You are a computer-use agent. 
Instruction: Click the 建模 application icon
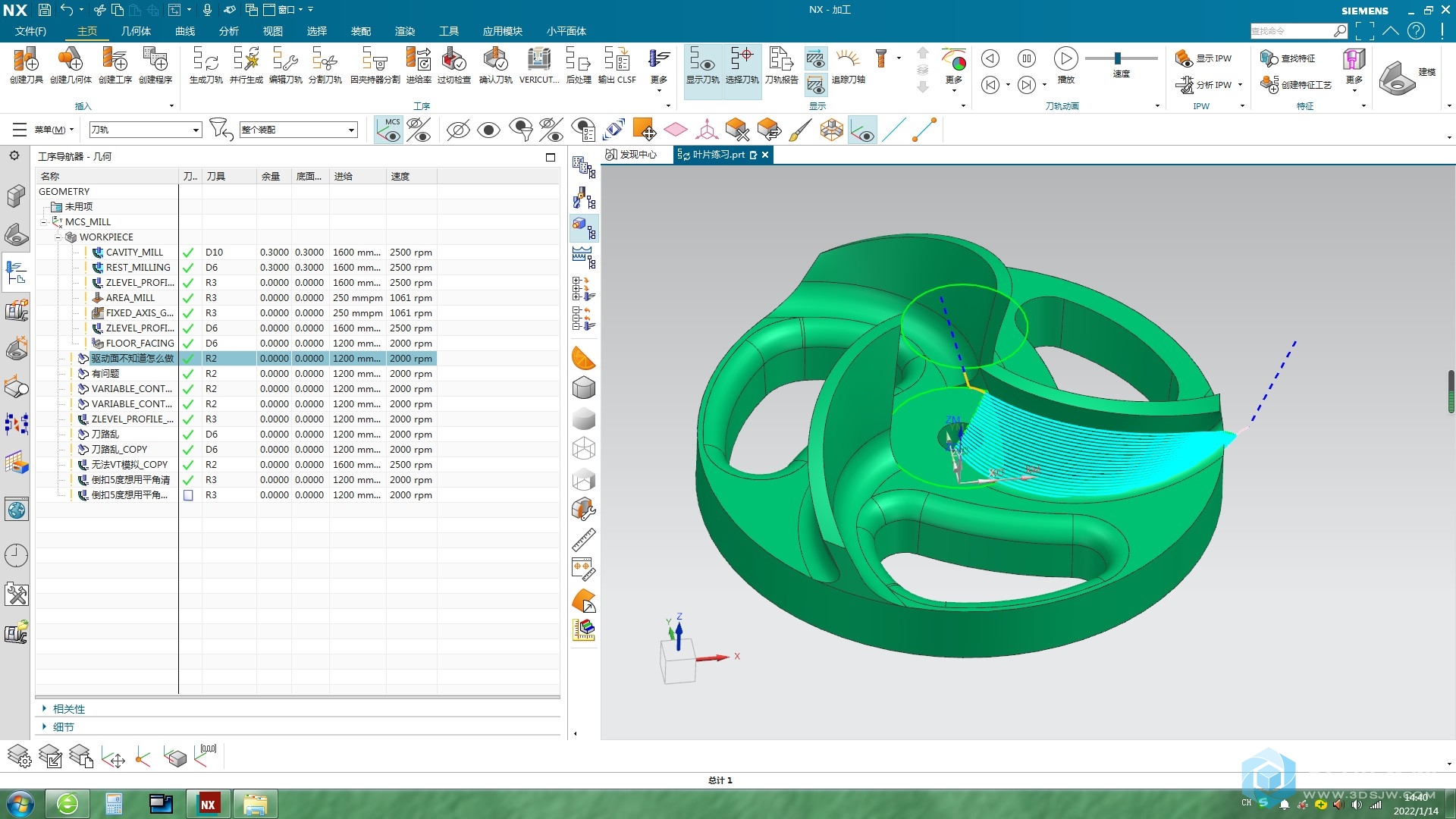coord(1407,77)
